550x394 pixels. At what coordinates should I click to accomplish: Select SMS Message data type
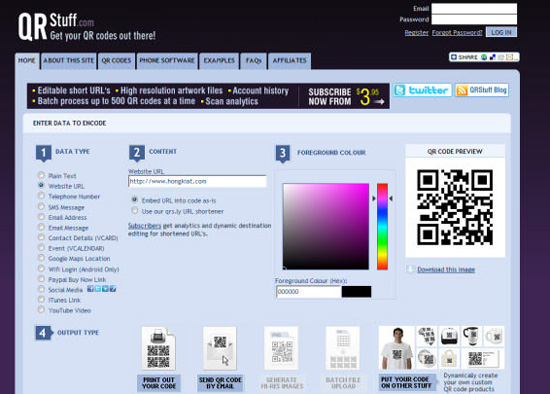tap(41, 206)
